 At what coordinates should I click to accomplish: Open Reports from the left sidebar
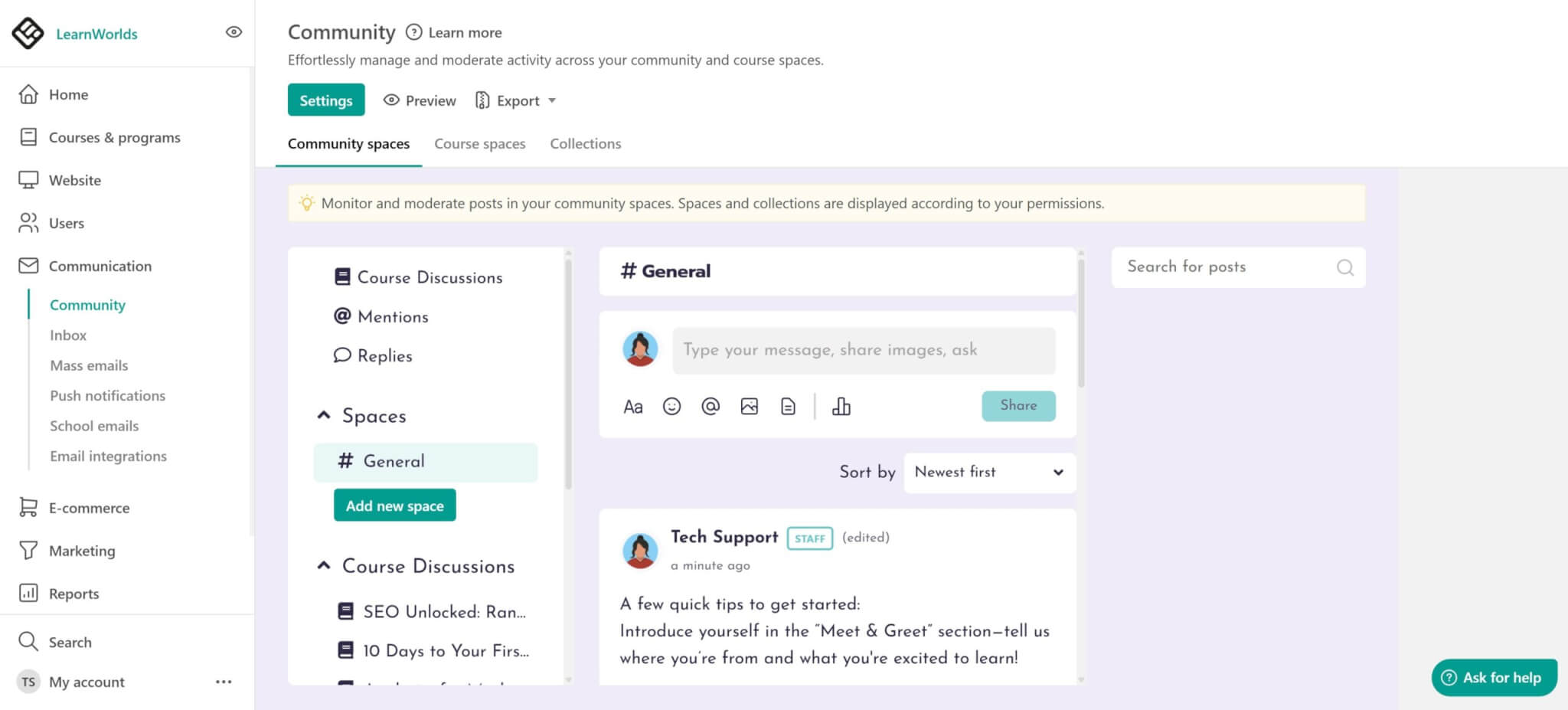pos(73,593)
